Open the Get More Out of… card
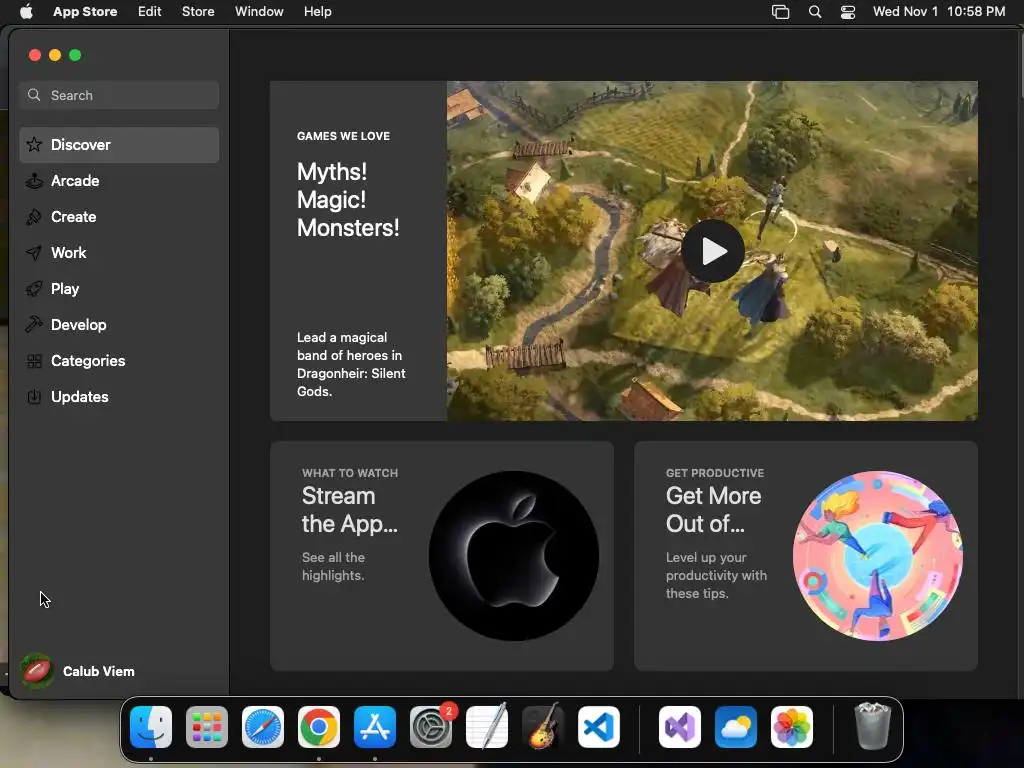This screenshot has width=1024, height=768. point(806,556)
